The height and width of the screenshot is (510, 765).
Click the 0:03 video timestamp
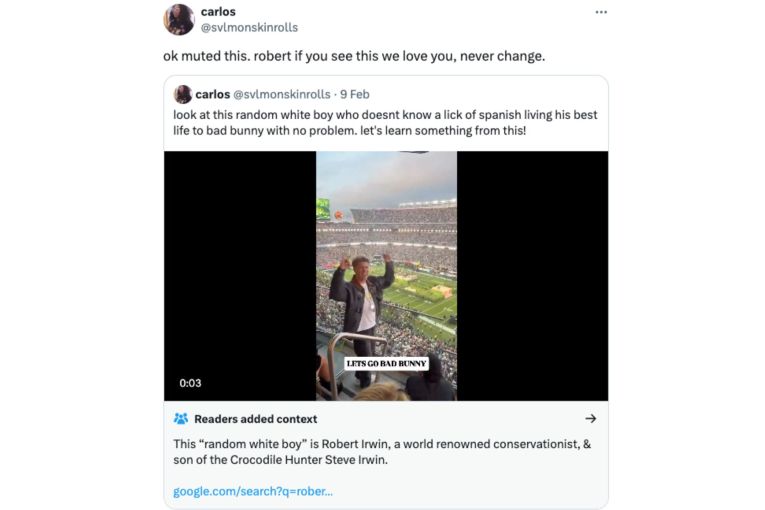coord(190,383)
